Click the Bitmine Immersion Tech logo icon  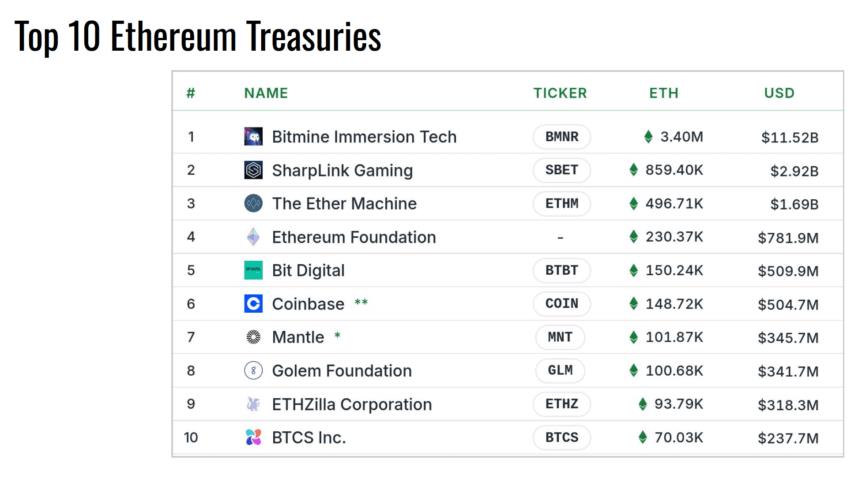pyautogui.click(x=253, y=137)
